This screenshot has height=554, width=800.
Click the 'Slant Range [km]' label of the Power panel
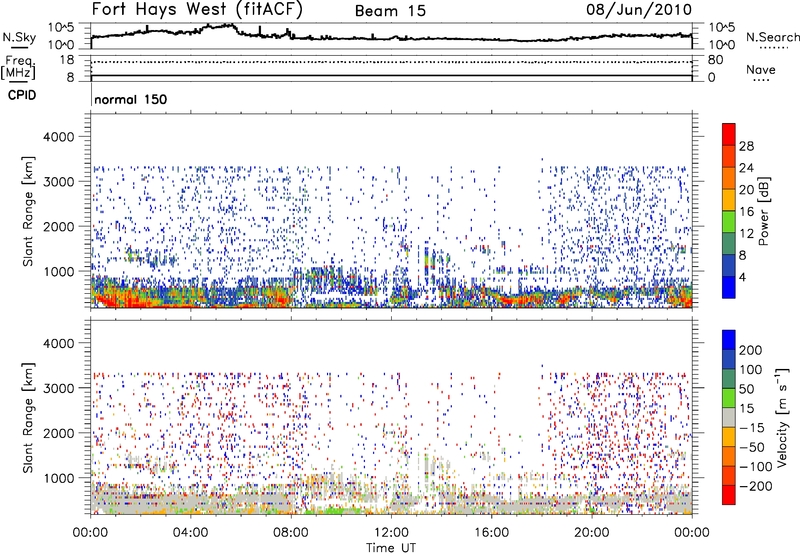click(28, 211)
